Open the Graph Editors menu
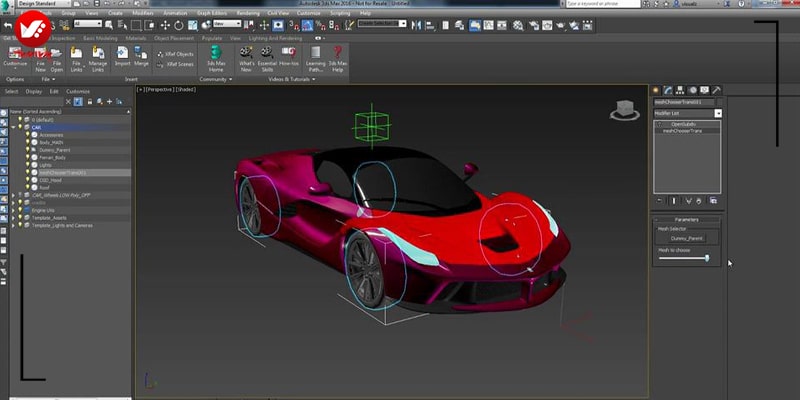The image size is (800, 400). tap(212, 13)
